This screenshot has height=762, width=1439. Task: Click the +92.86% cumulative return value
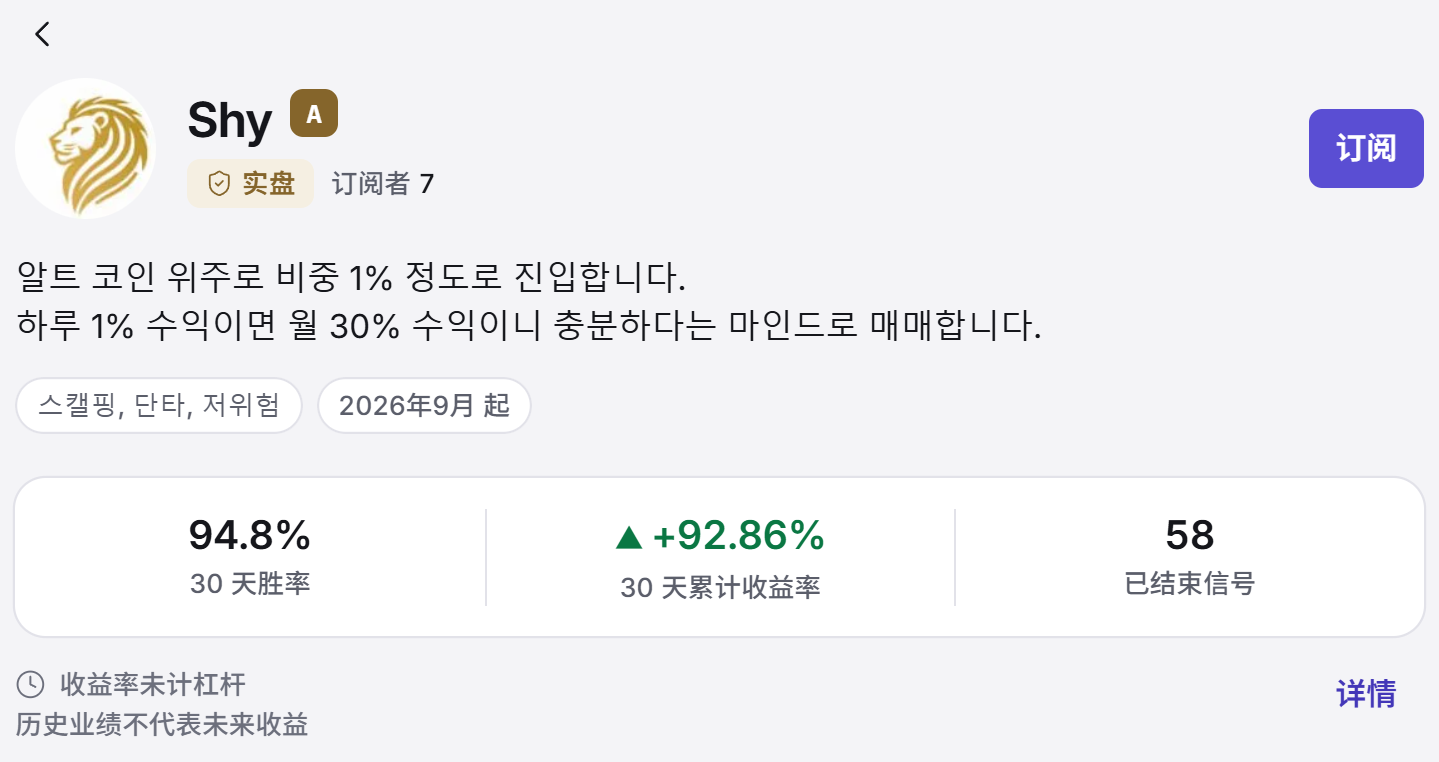click(x=738, y=537)
